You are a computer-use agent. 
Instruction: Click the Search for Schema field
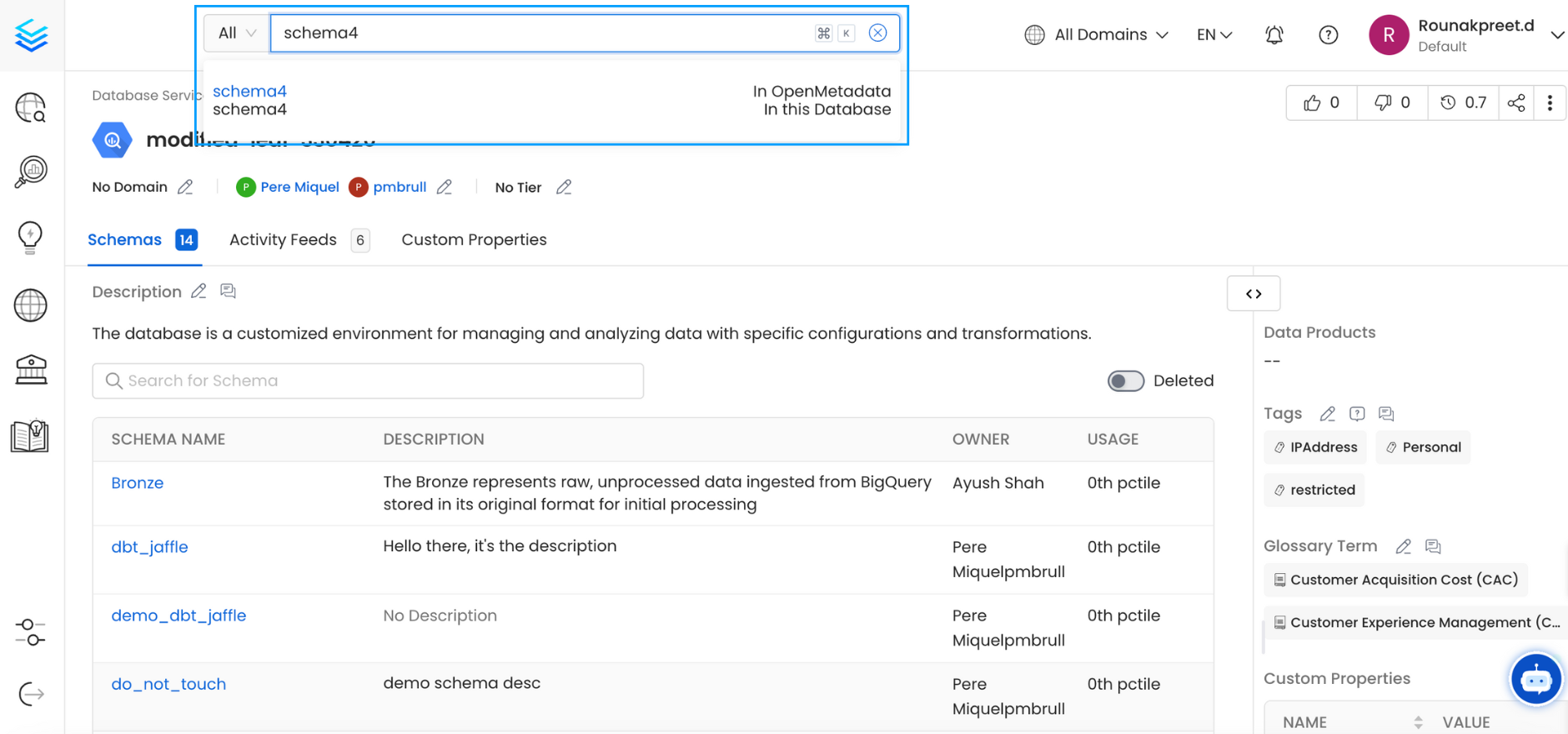368,381
